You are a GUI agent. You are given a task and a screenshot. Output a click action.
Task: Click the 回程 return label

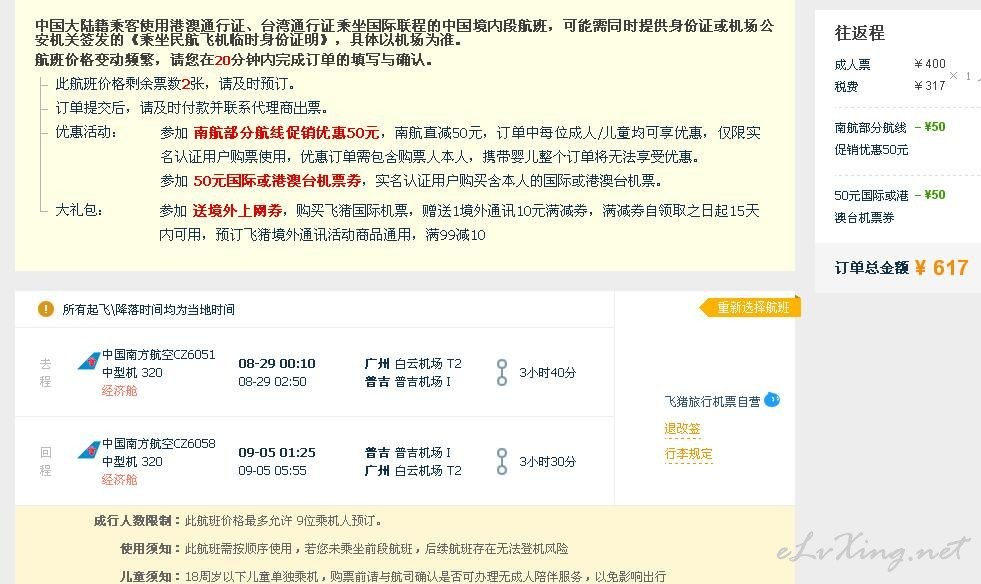(x=45, y=461)
